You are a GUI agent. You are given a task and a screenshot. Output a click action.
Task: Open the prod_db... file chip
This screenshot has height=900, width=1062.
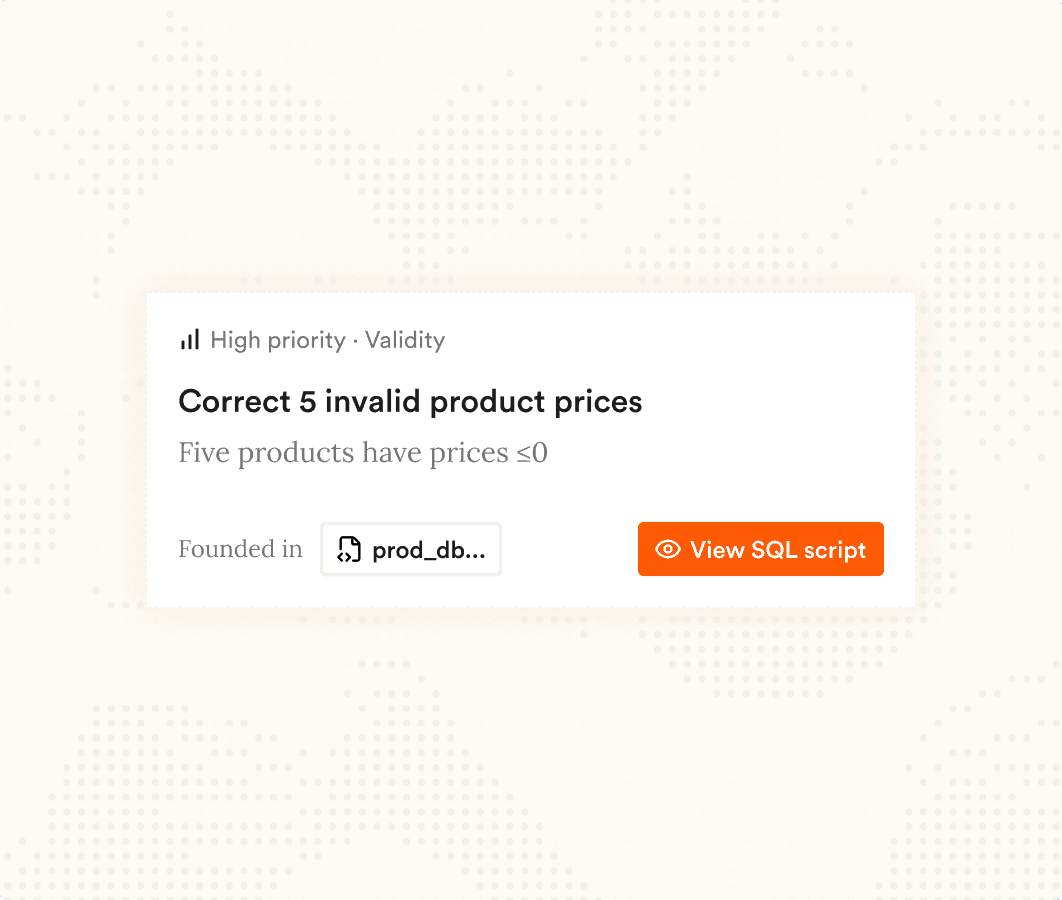[x=411, y=549]
